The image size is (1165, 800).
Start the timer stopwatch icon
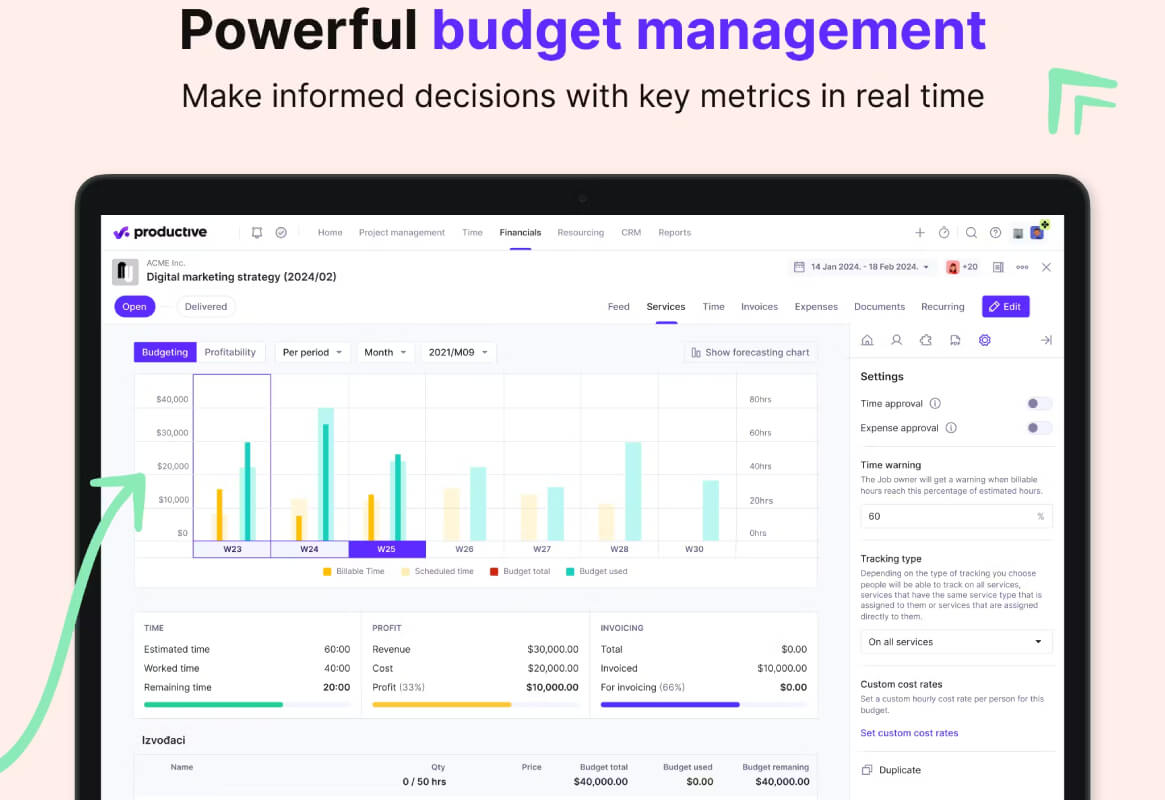(x=944, y=232)
